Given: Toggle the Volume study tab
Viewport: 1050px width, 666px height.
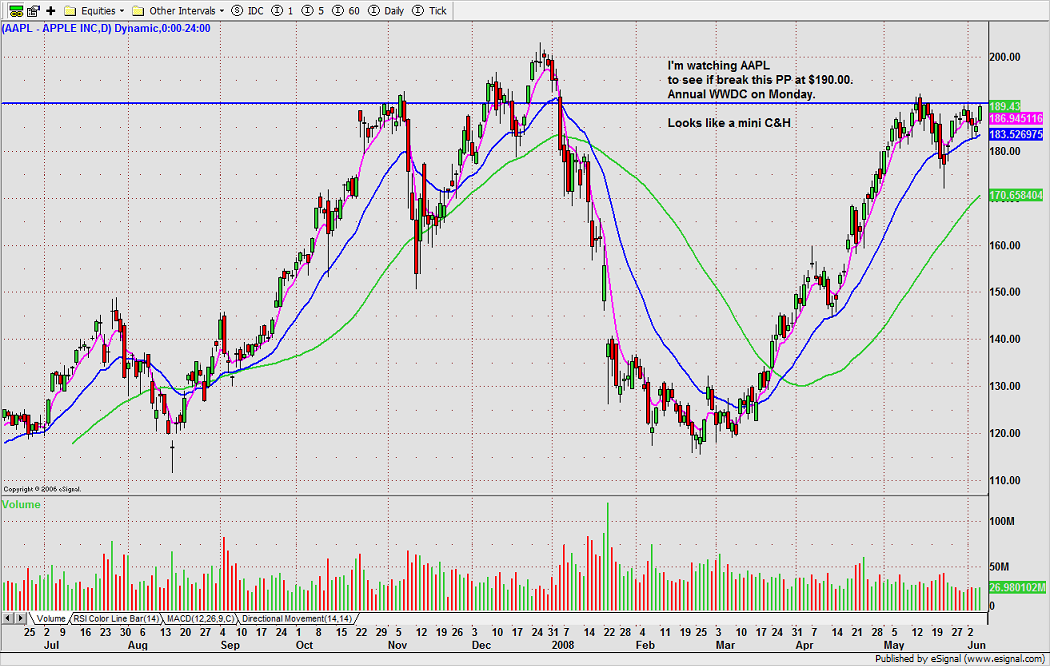Looking at the screenshot, I should tap(52, 618).
